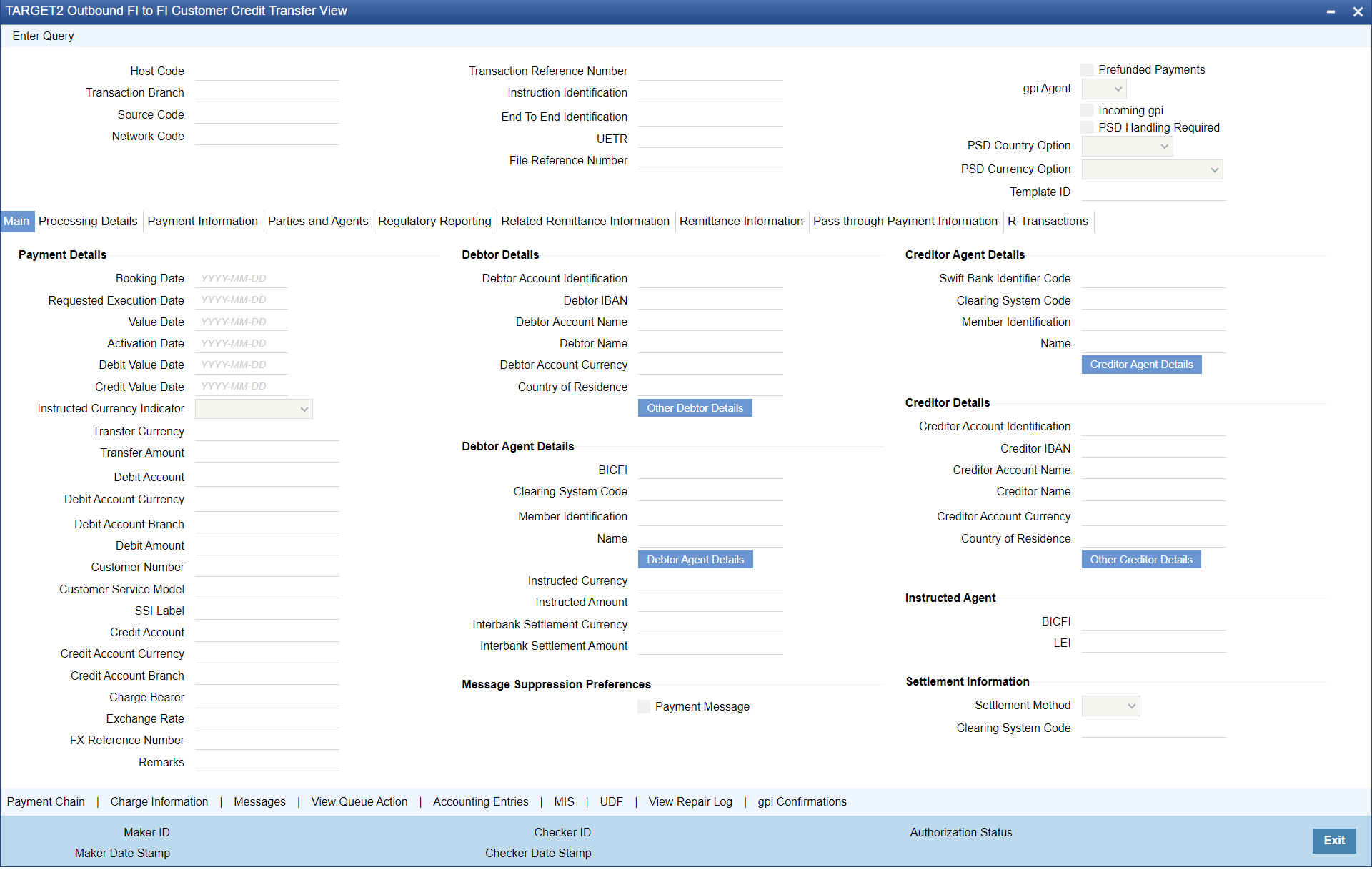Open the Messages link
Screen dimensions: 1372x870
pyautogui.click(x=259, y=802)
